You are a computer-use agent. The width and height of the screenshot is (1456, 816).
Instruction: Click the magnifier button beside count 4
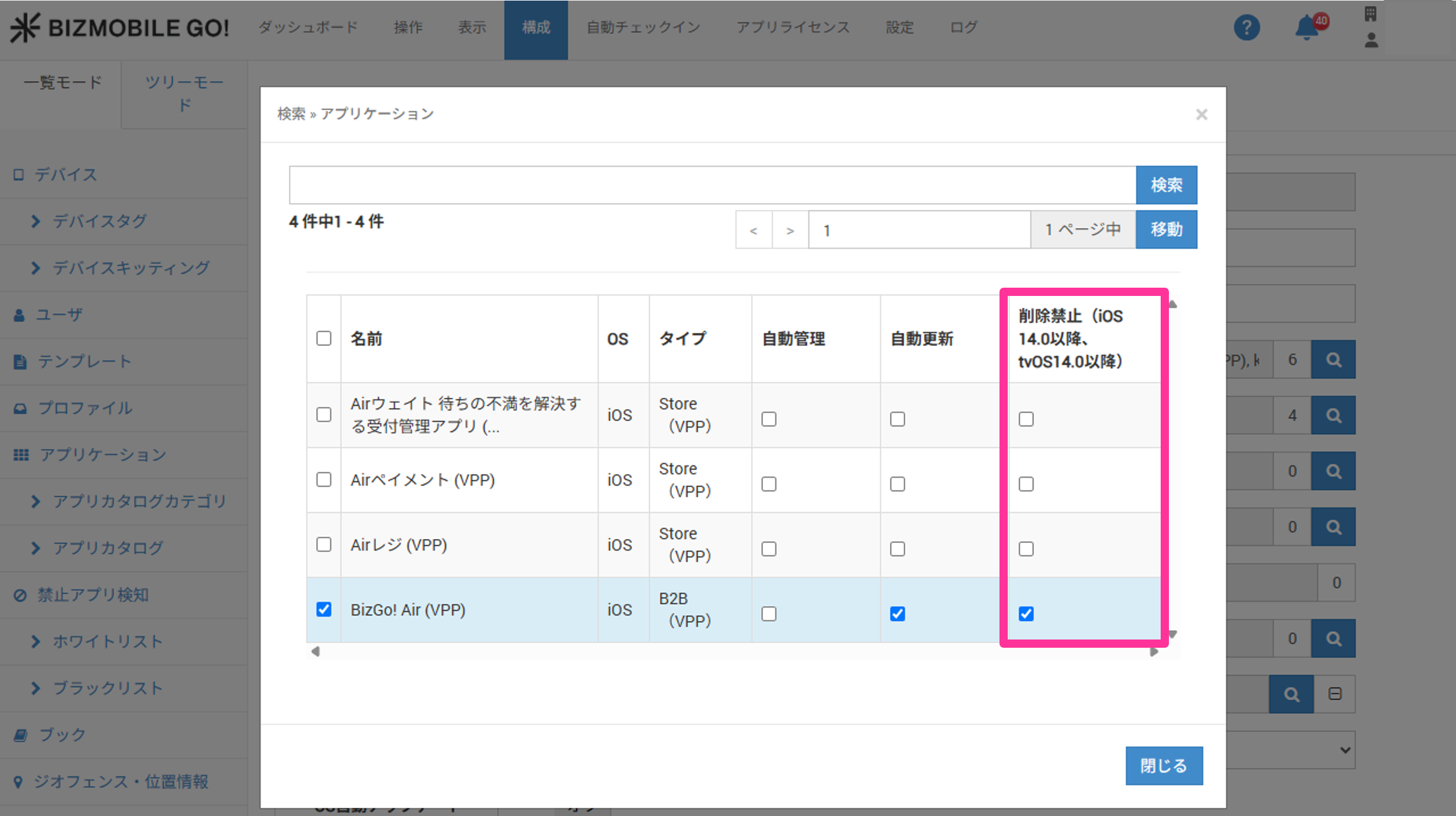coord(1333,415)
